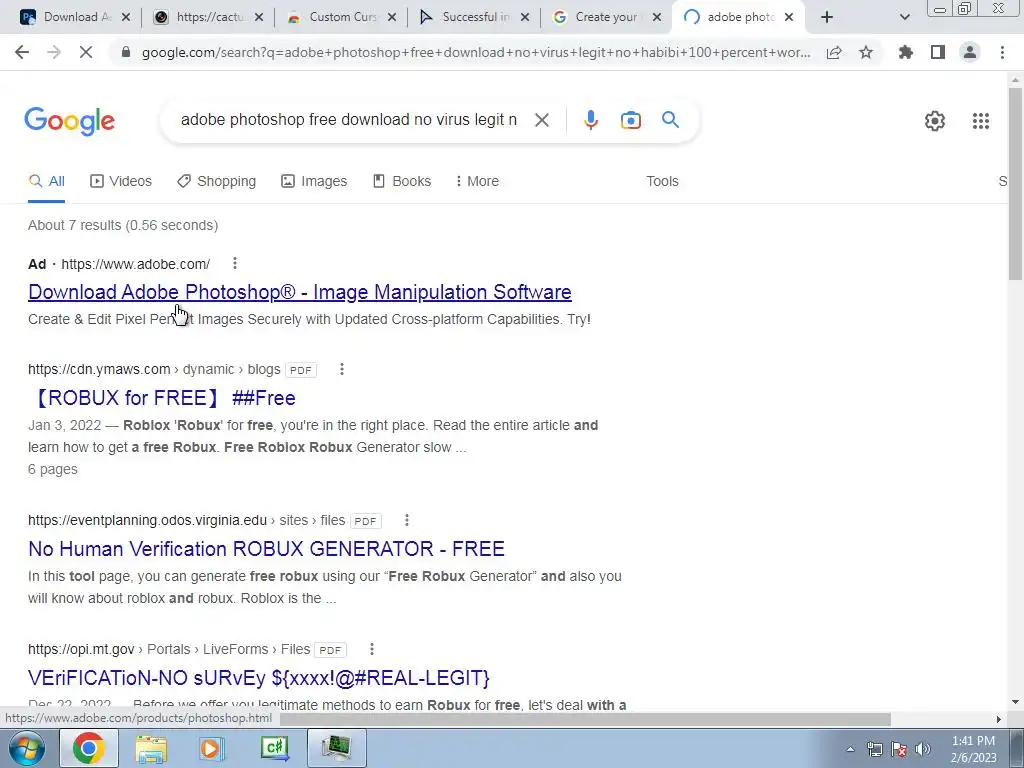Screen dimensions: 1024x768
Task: Filter results by Shopping
Action: click(216, 182)
